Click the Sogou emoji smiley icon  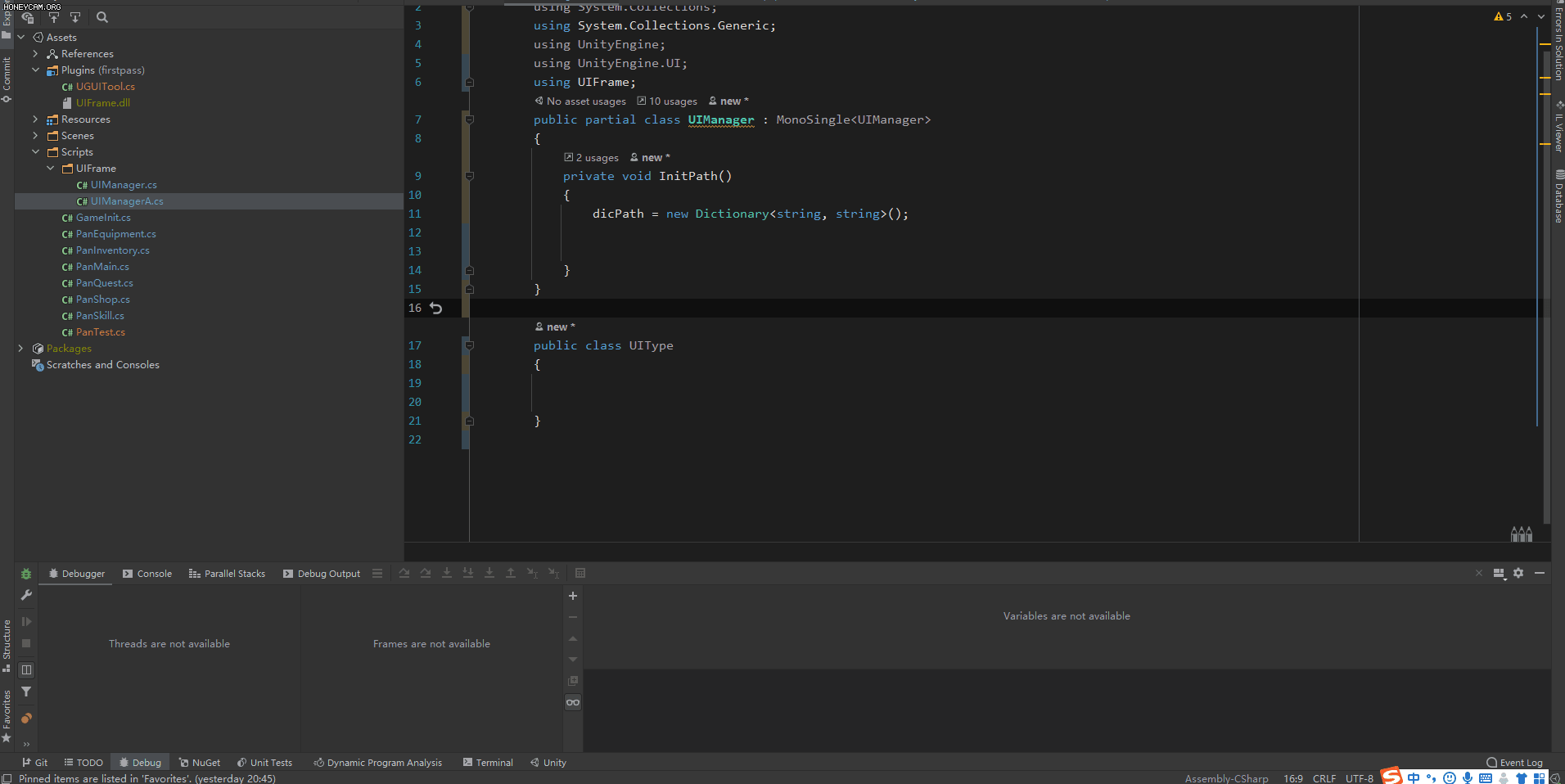(1450, 778)
